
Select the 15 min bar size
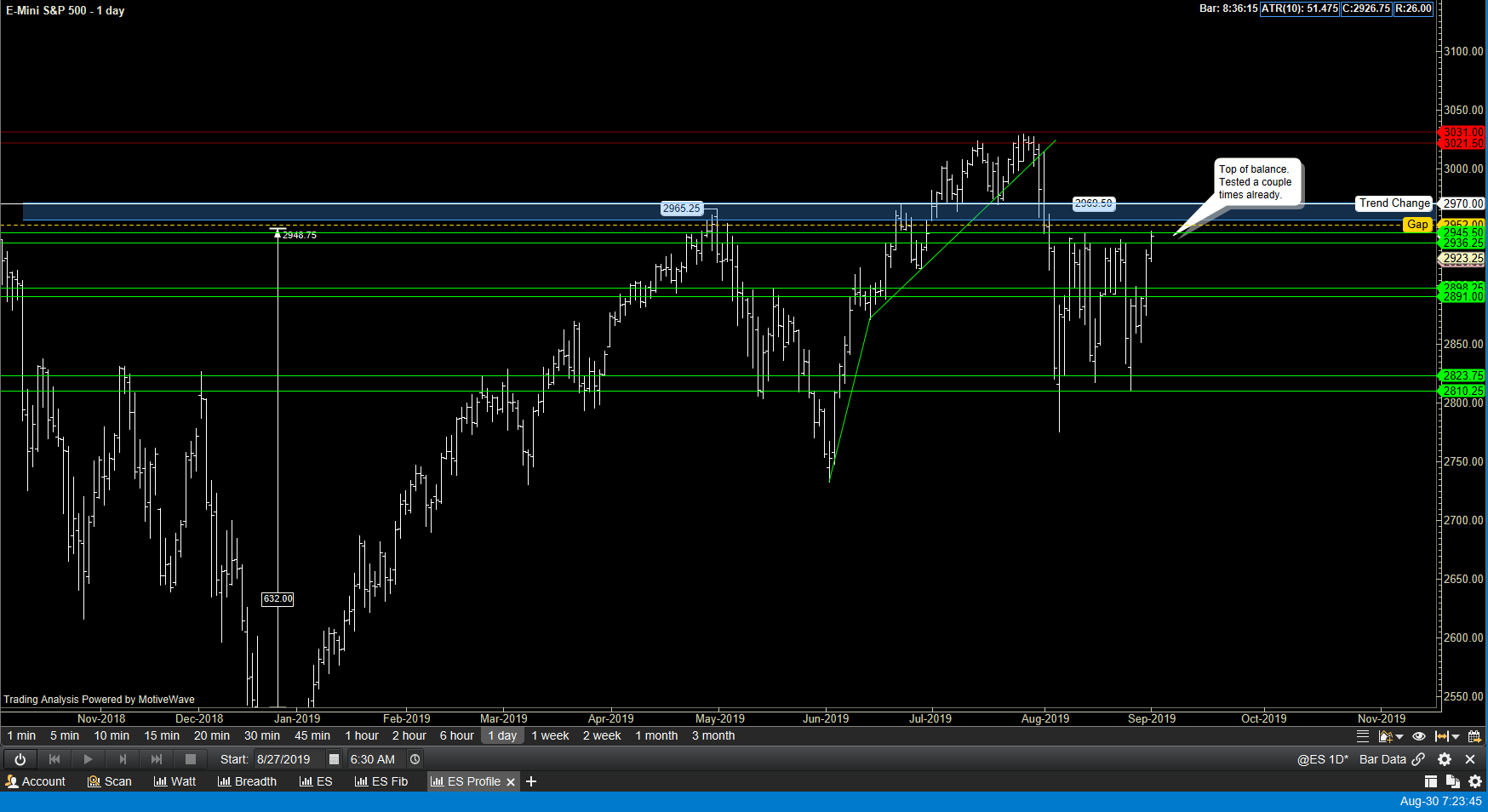[162, 736]
